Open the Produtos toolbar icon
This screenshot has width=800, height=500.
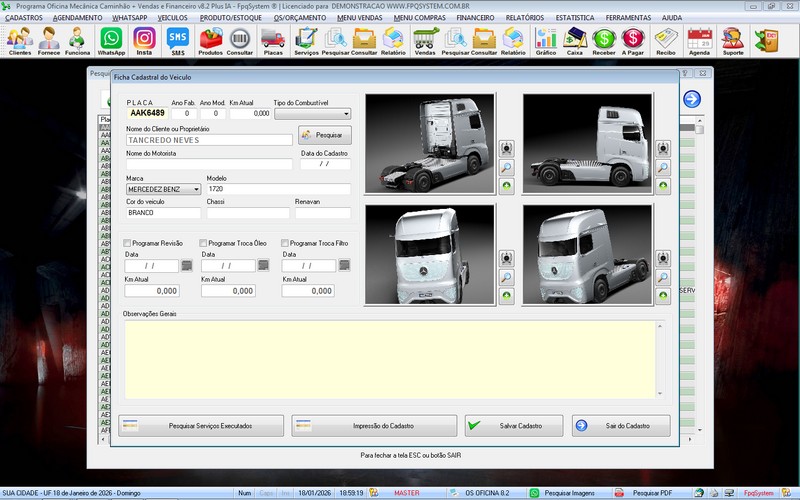pos(211,40)
